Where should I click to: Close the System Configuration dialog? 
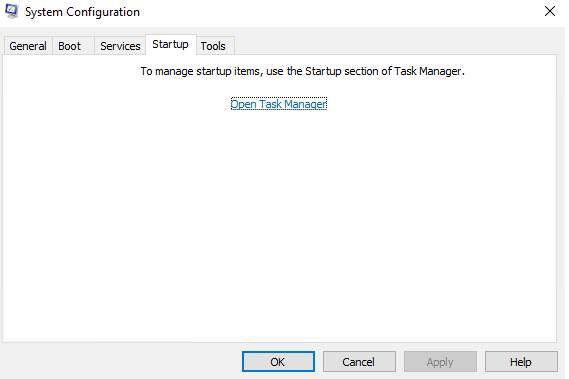coord(550,11)
